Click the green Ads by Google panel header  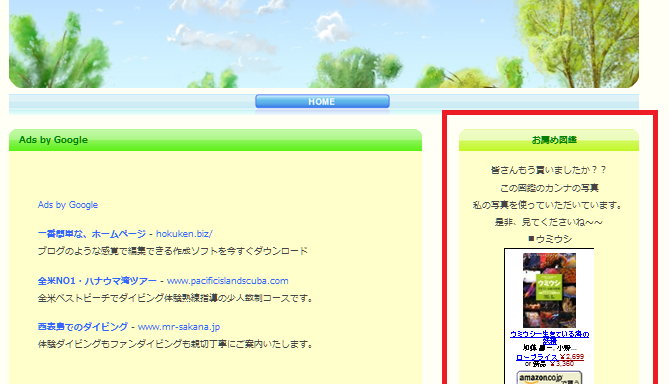click(x=215, y=140)
